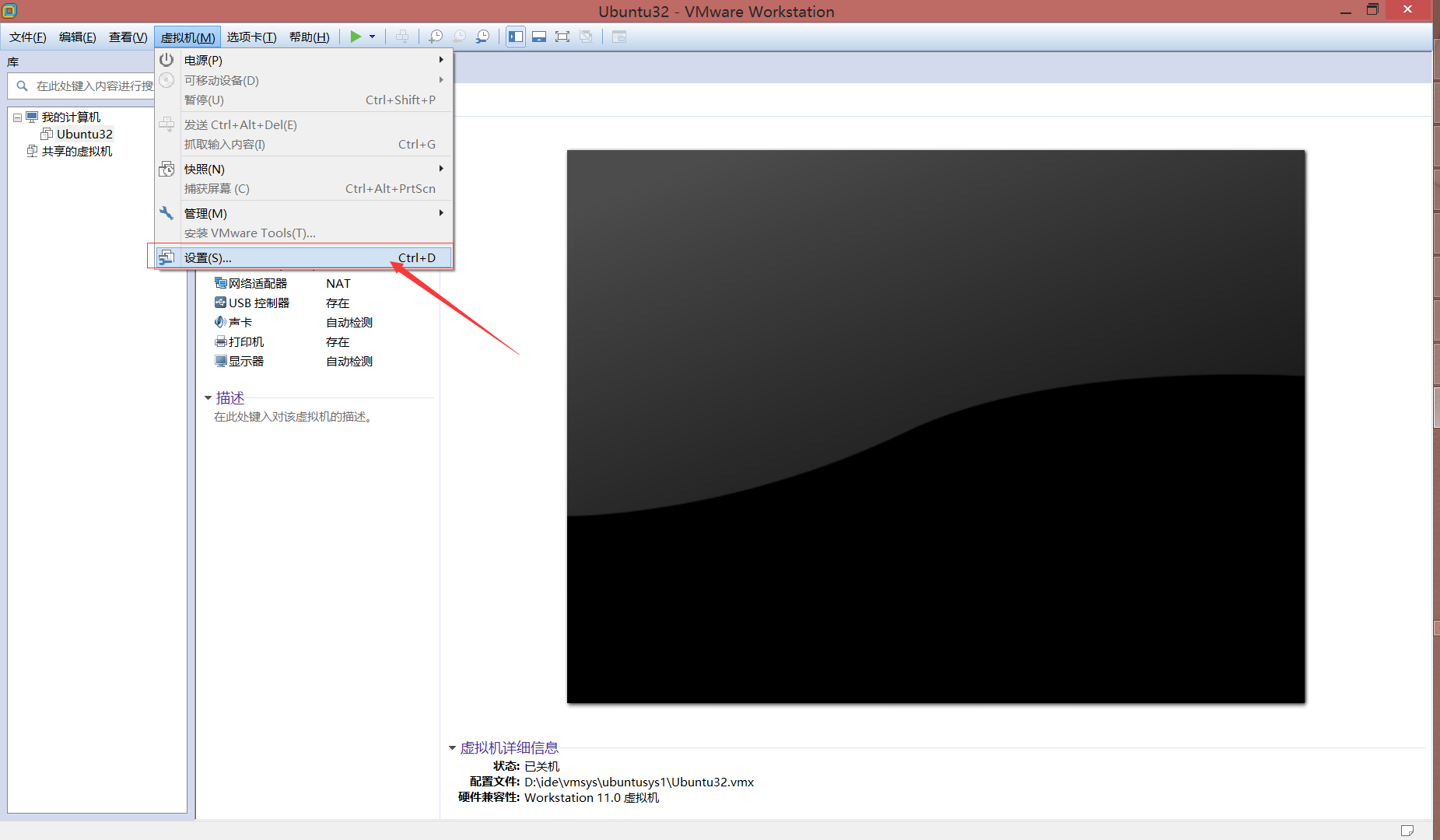The width and height of the screenshot is (1440, 840).
Task: Collapse the 我的计算机 tree node
Action: [x=17, y=117]
